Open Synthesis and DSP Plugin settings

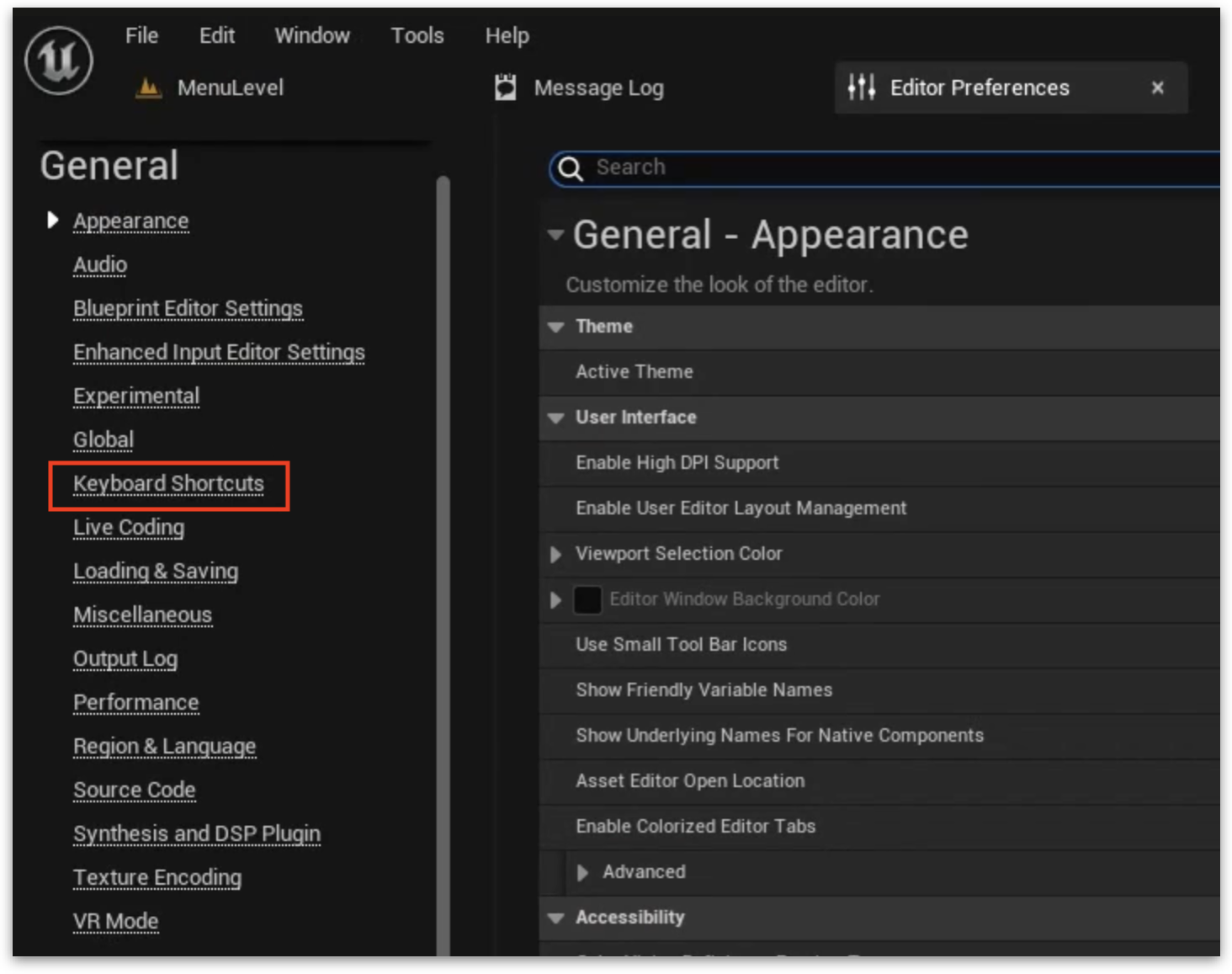click(x=197, y=833)
